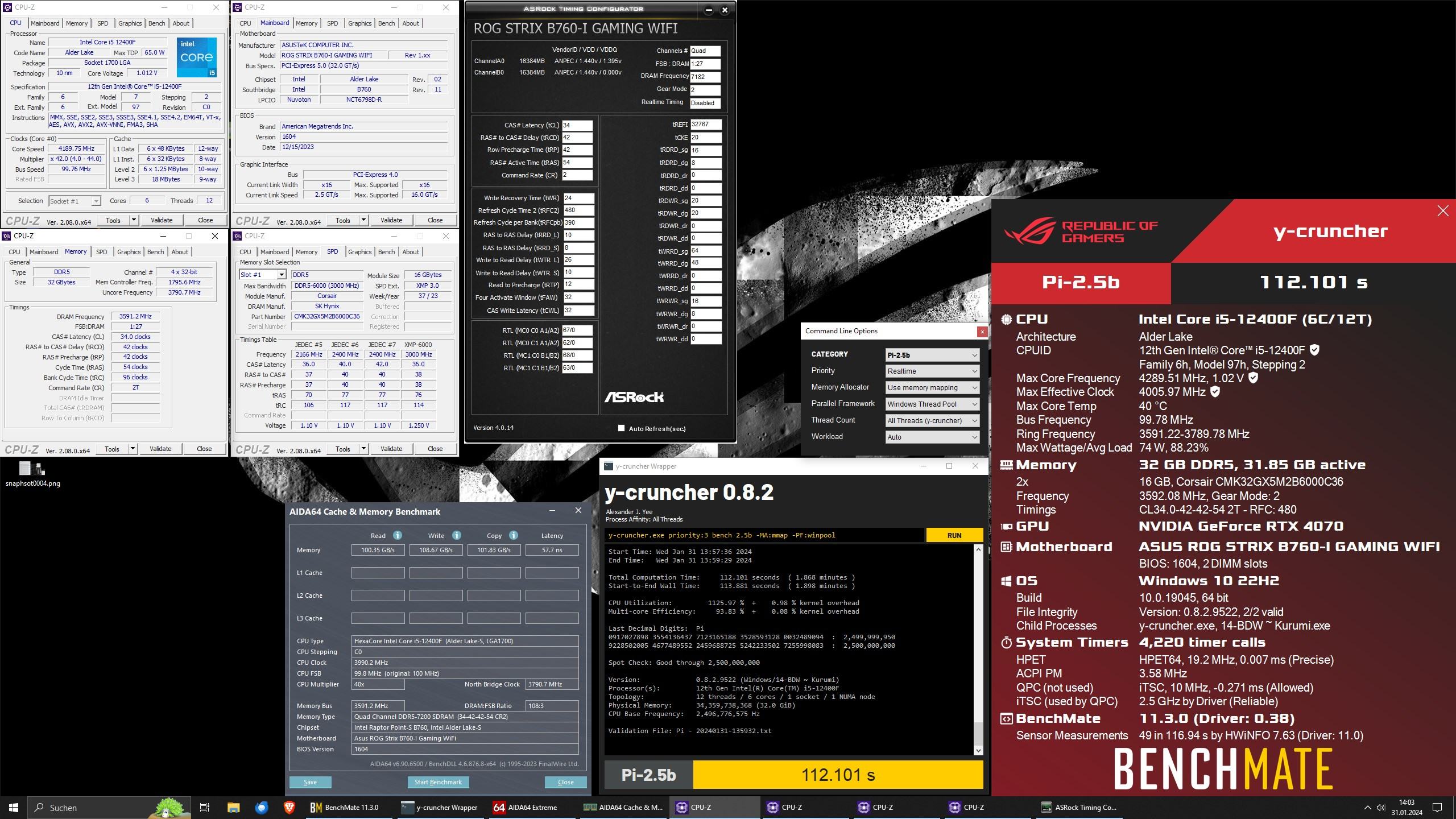Maximize the y-cruncher Wrapper window
This screenshot has width=1456, height=819.
949,466
